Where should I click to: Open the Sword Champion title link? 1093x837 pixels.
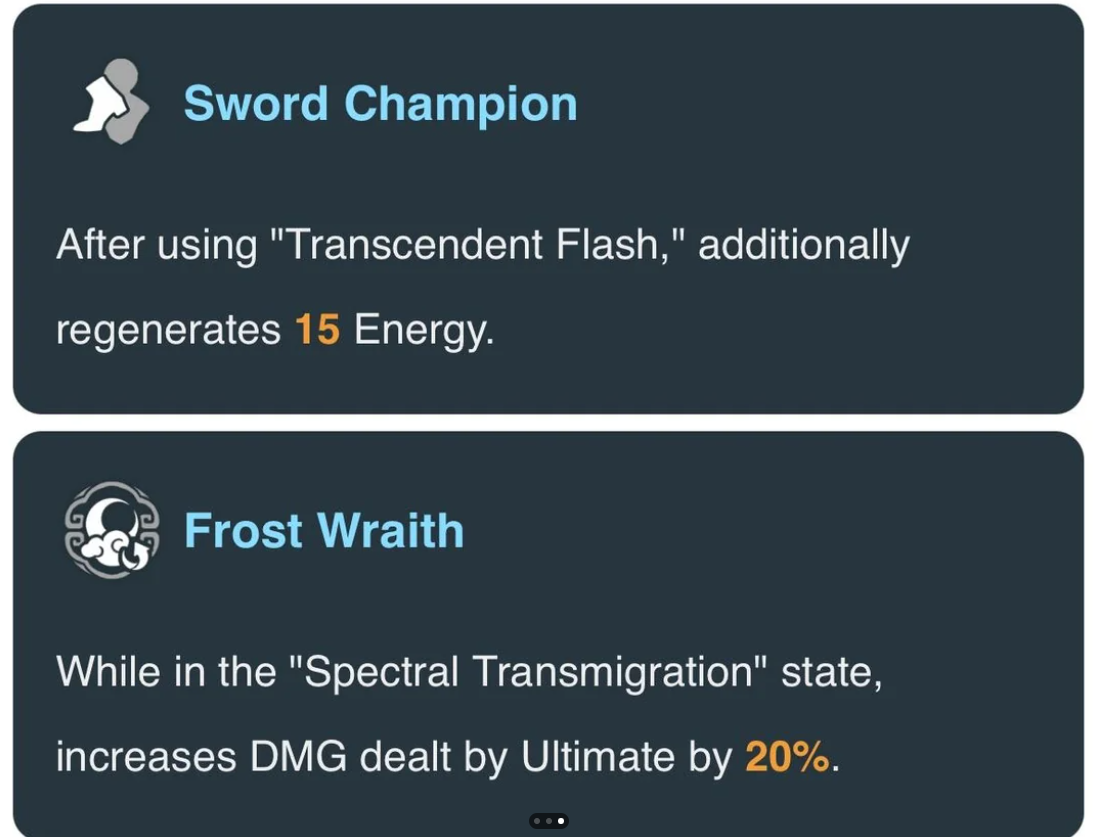(381, 103)
